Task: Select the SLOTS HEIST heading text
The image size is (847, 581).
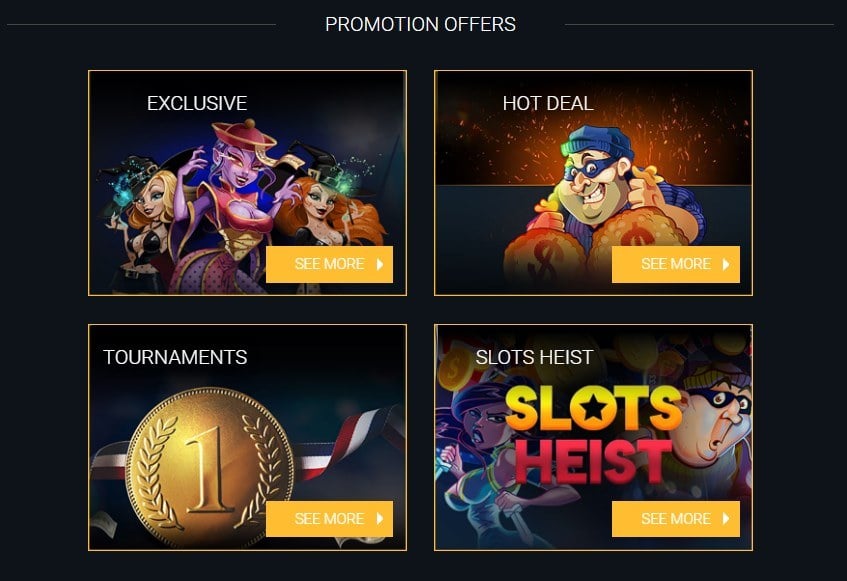Action: [534, 354]
